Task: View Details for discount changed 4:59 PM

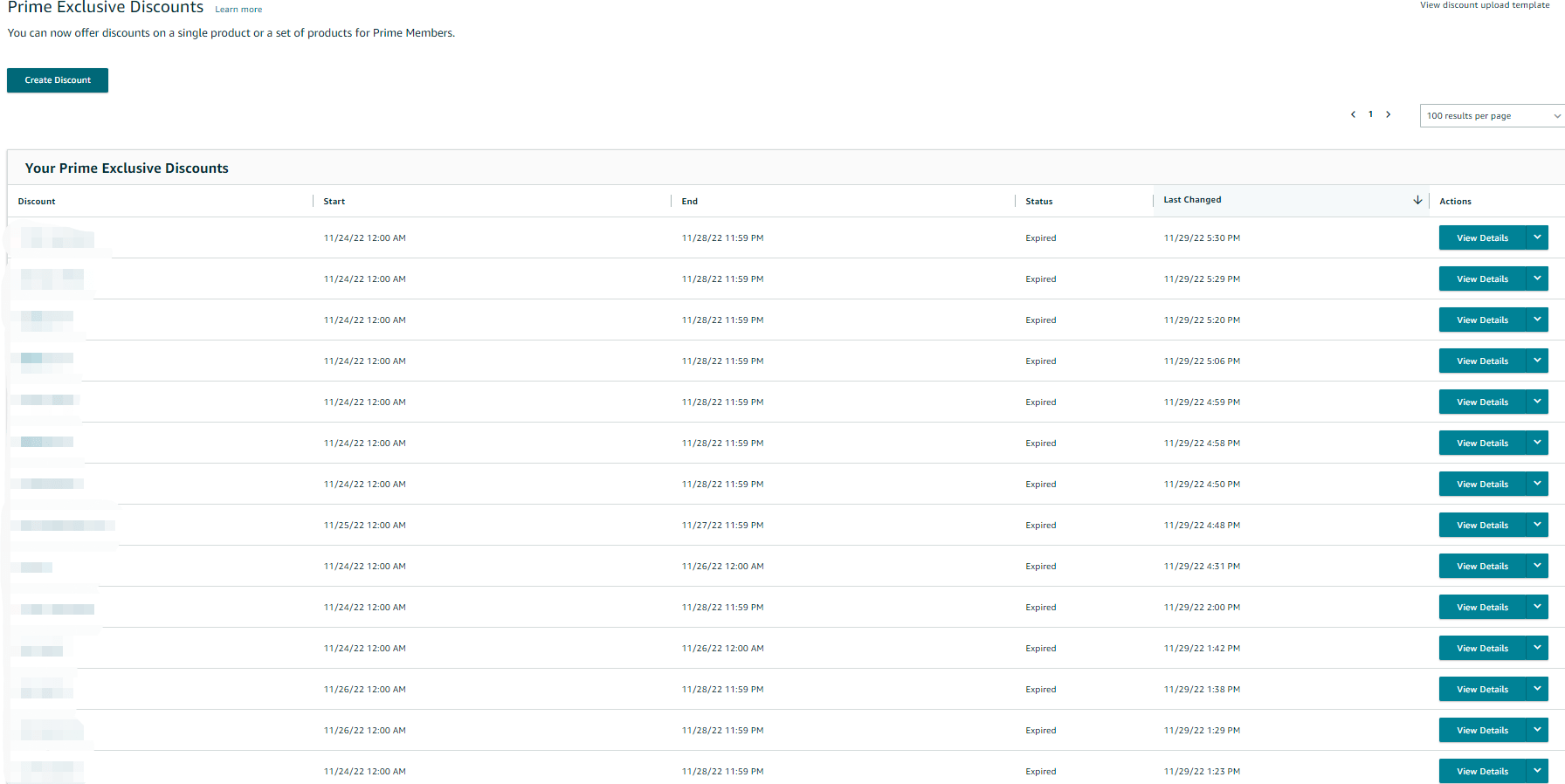Action: tap(1482, 402)
